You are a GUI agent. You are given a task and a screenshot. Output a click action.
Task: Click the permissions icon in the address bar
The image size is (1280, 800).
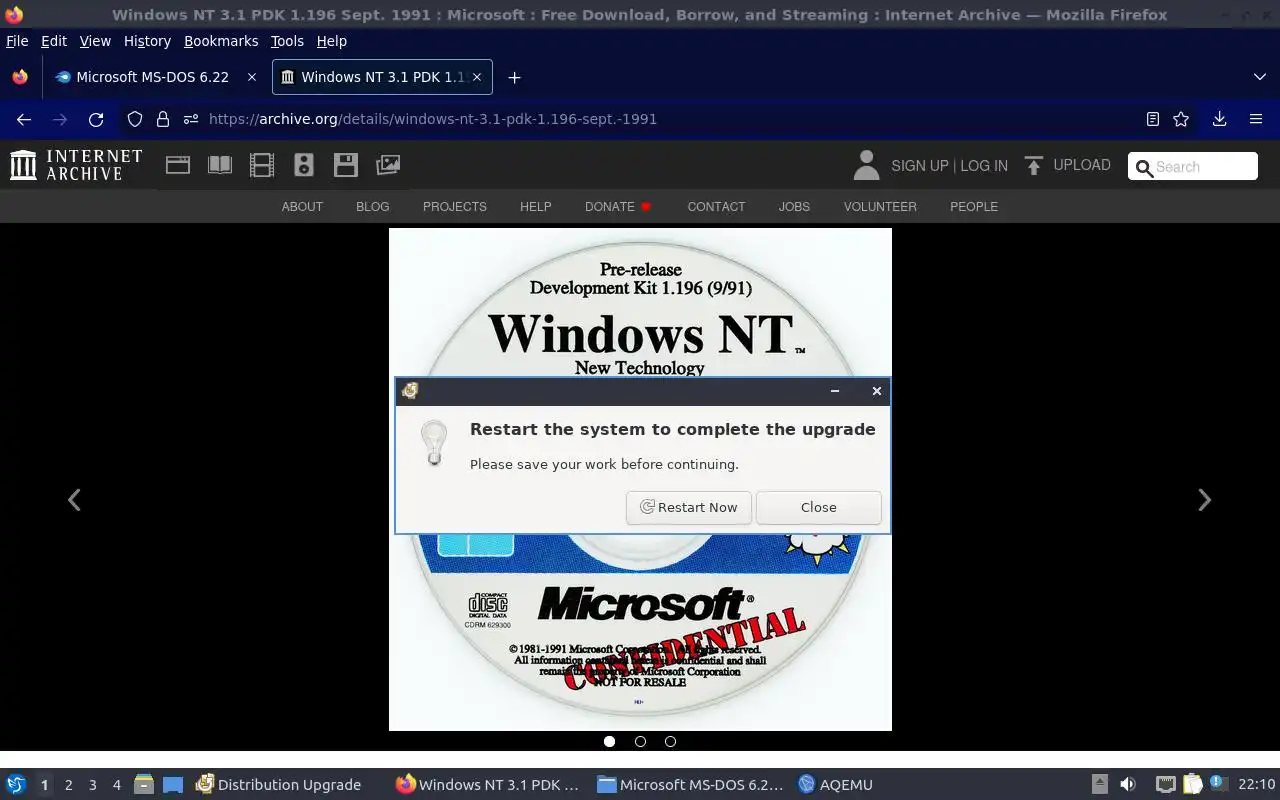(190, 119)
